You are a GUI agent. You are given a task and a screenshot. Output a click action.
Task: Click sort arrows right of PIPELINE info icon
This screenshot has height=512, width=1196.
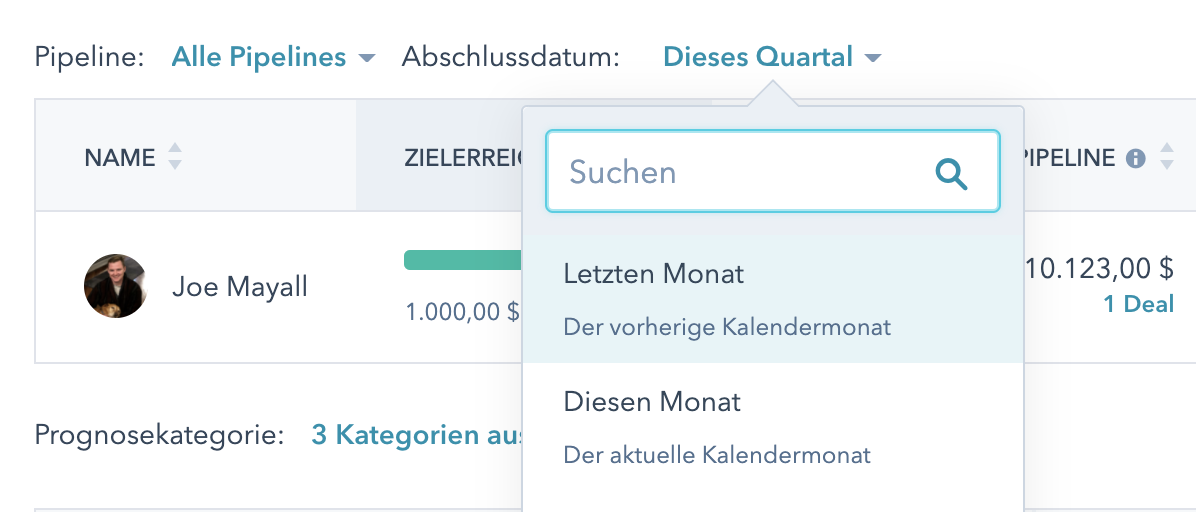(x=1166, y=157)
